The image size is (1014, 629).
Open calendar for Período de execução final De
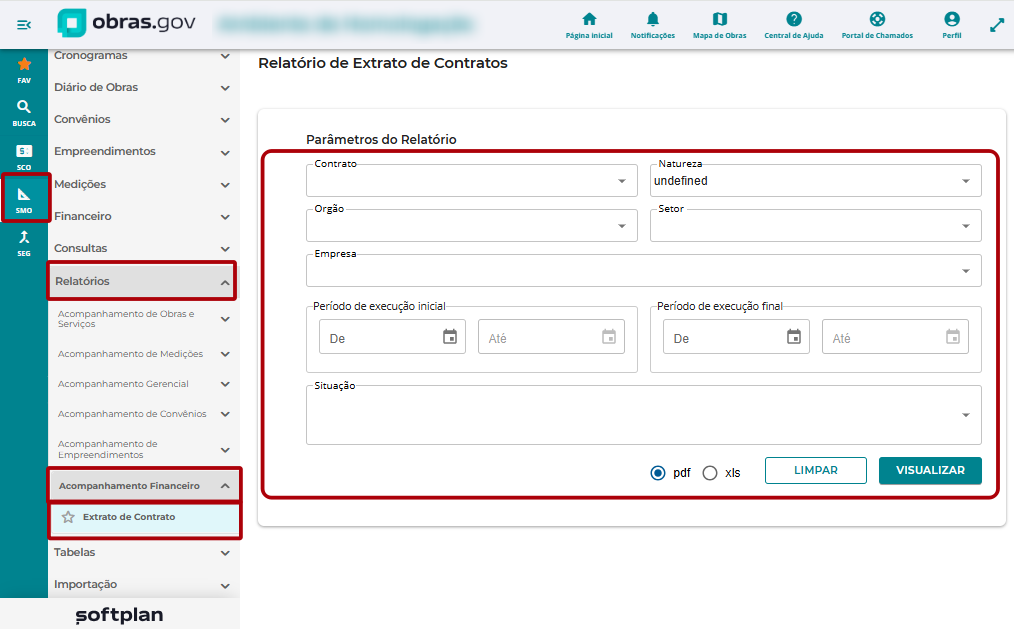793,336
